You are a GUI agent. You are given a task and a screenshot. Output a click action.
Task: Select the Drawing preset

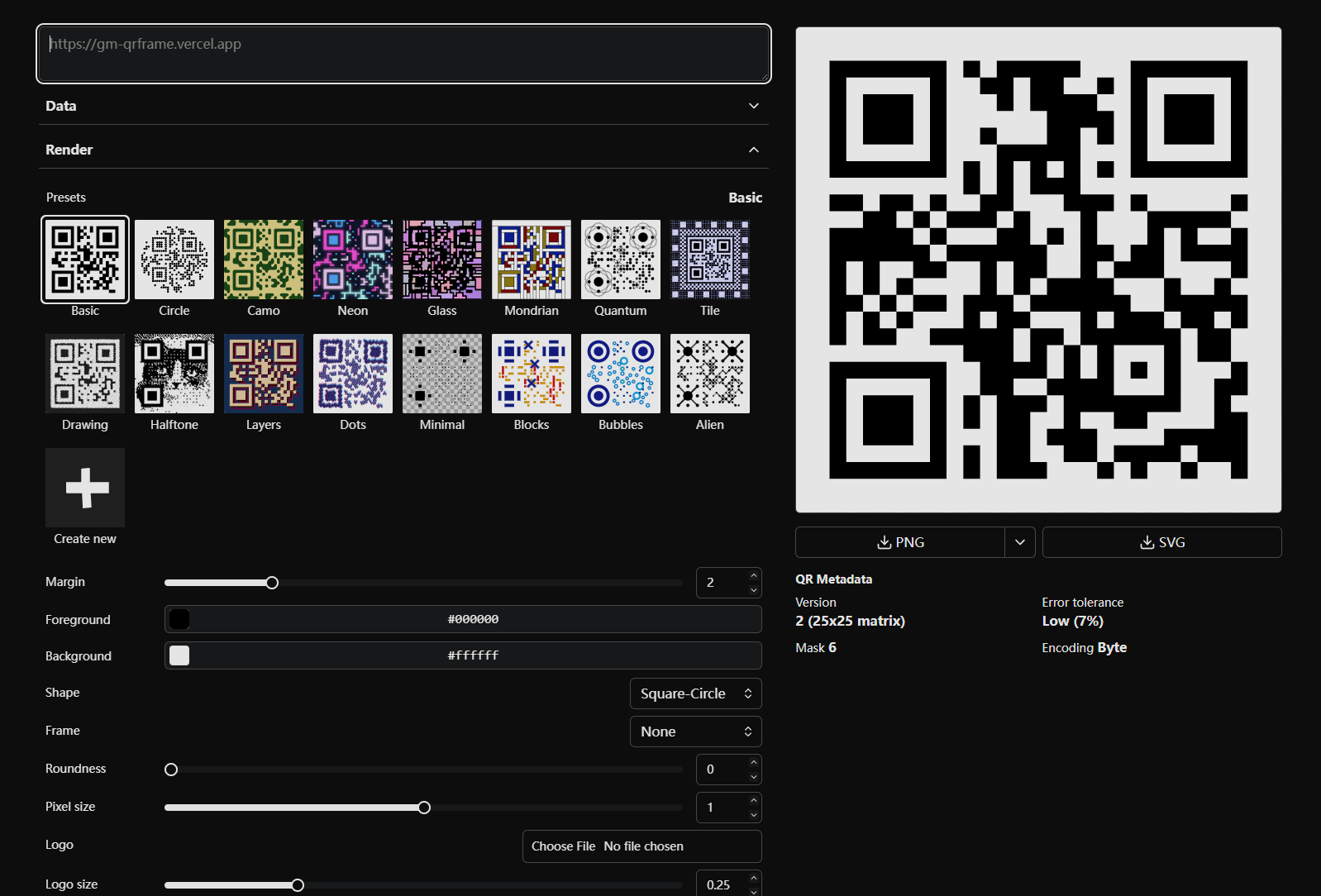coord(85,374)
